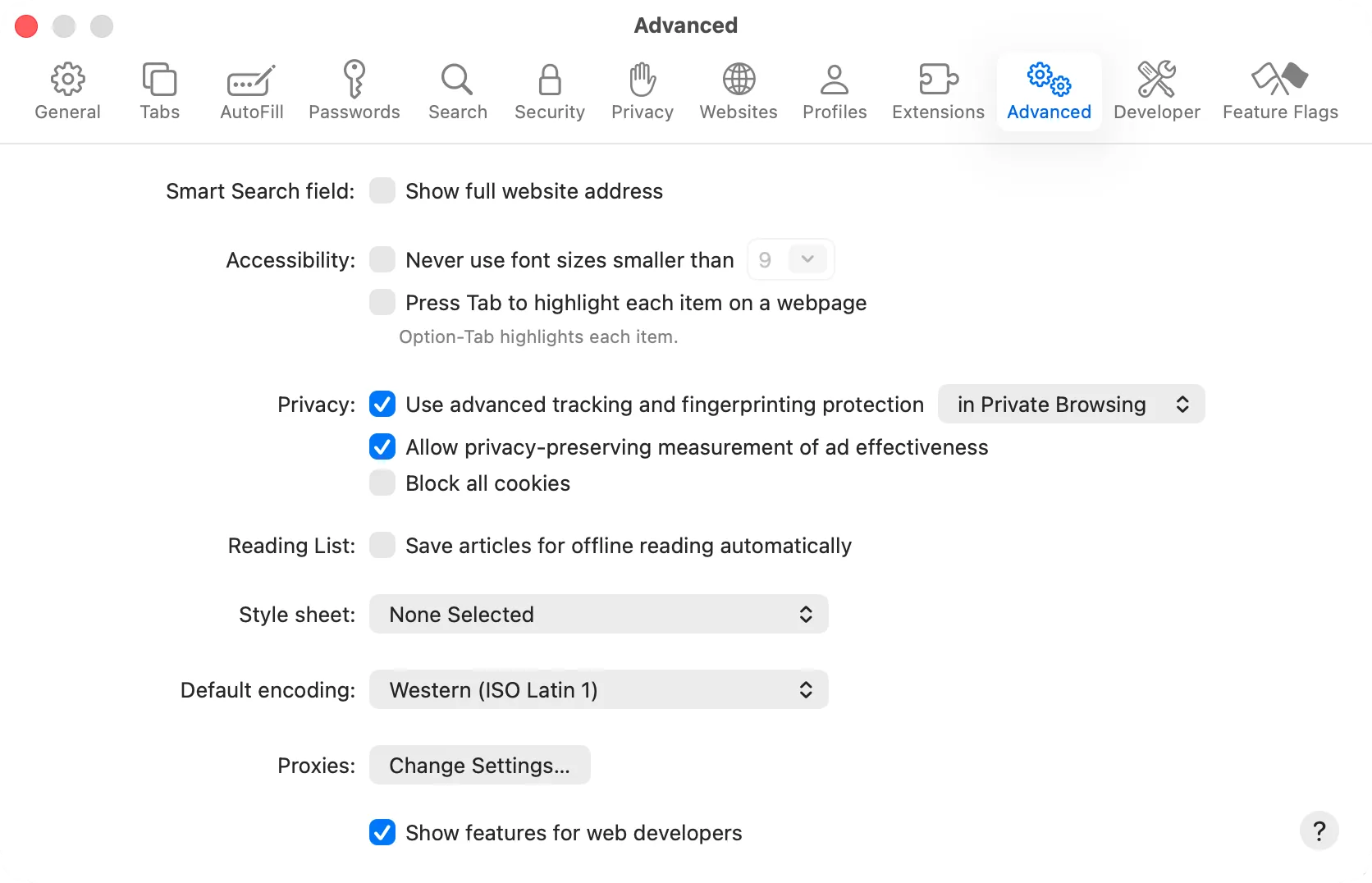Uncheck privacy-preserving measurement of ad effectiveness
Image resolution: width=1372 pixels, height=883 pixels.
tap(382, 447)
